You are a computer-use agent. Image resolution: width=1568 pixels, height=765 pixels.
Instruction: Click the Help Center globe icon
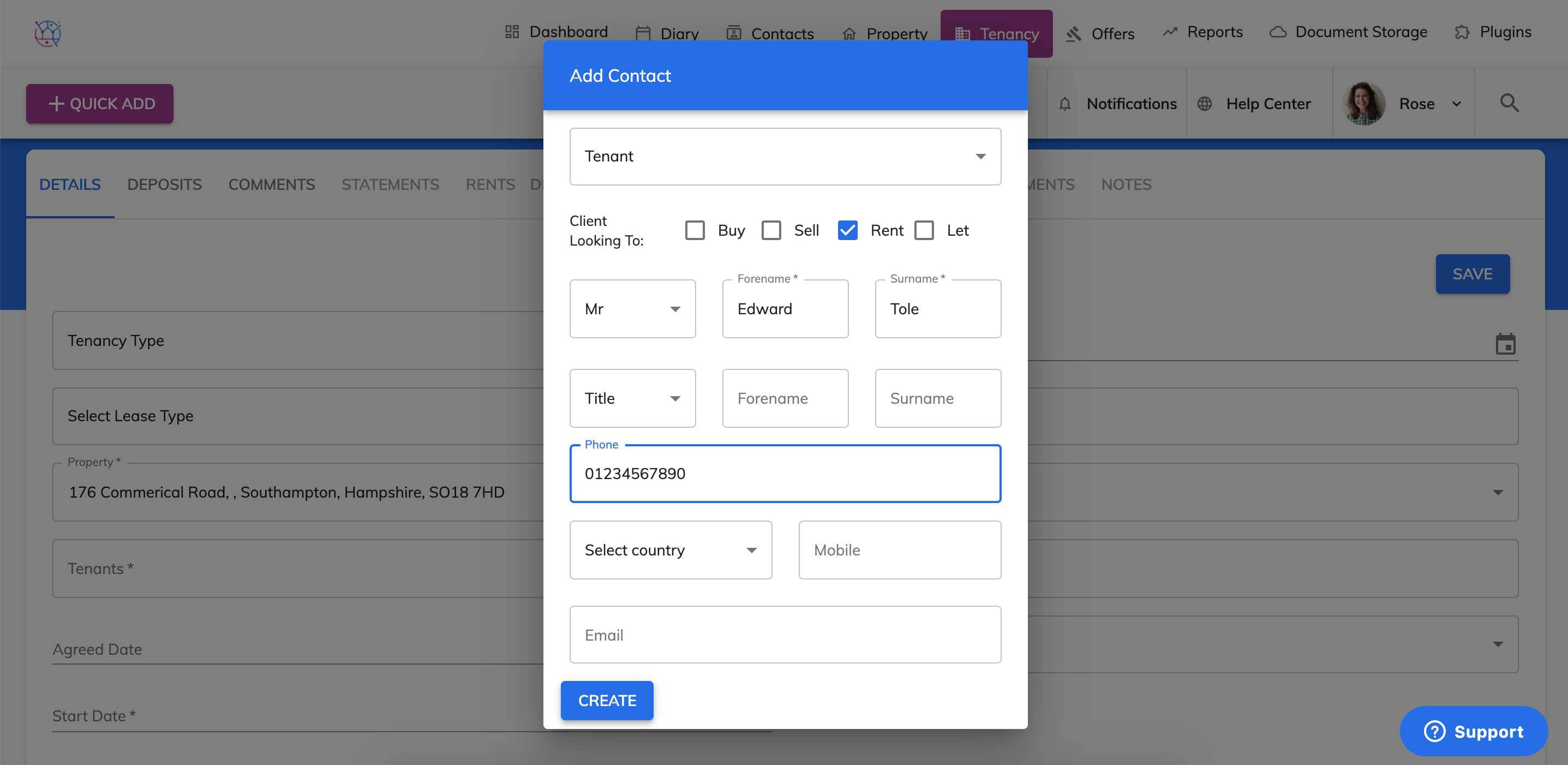1204,104
